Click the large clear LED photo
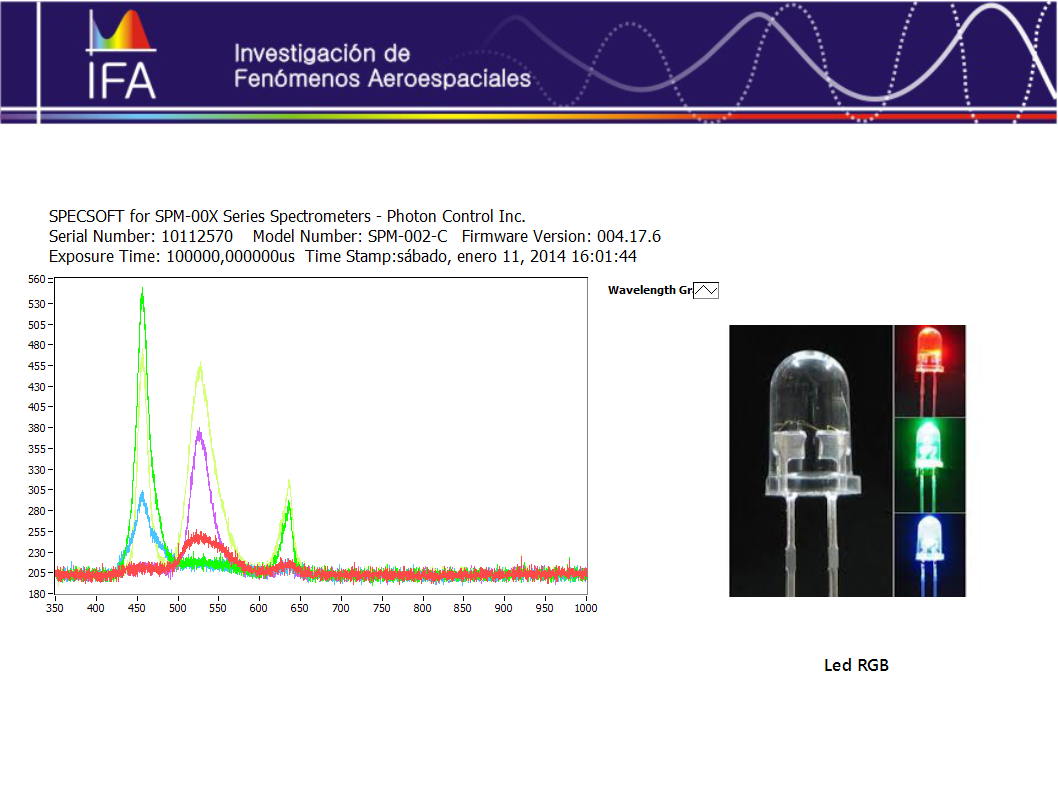Viewport: 1058px width, 794px height. [810, 461]
